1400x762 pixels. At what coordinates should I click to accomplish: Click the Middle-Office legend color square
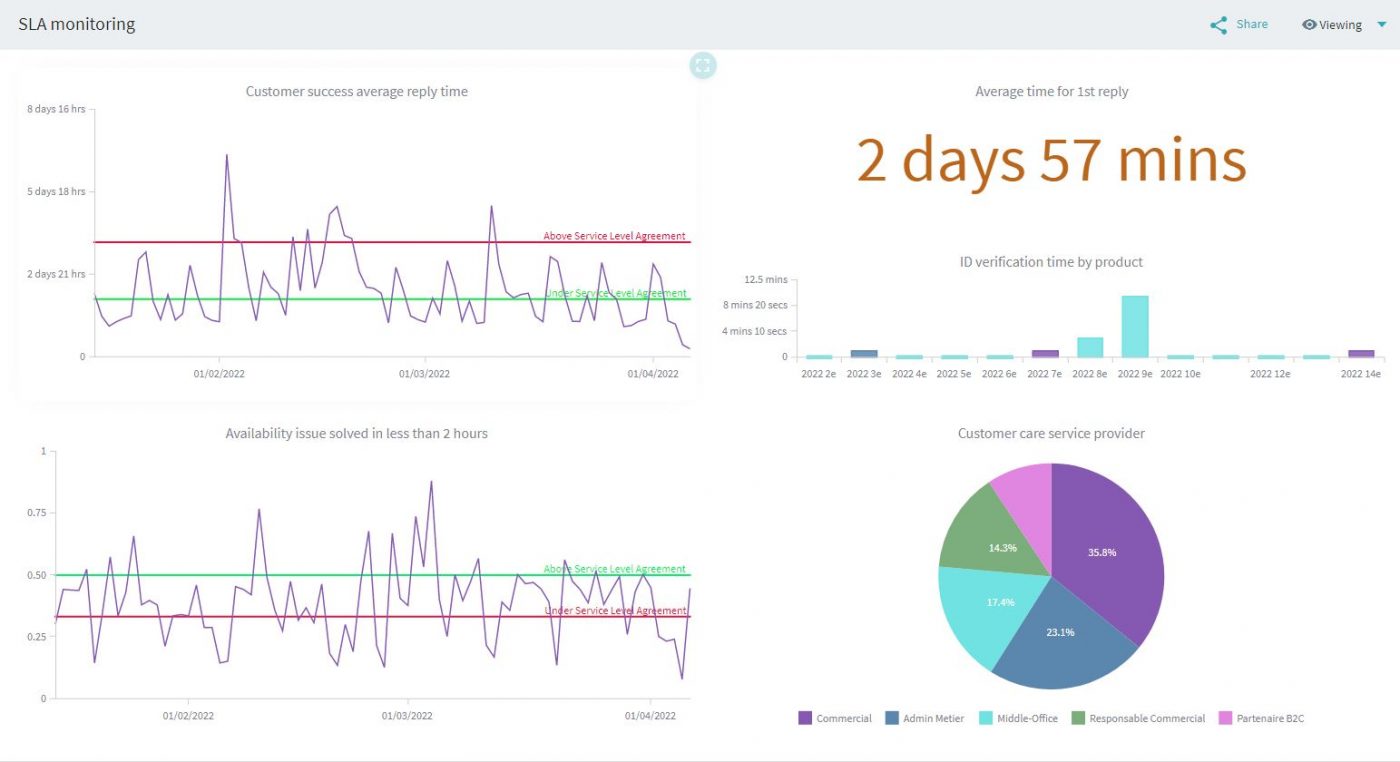pos(986,718)
